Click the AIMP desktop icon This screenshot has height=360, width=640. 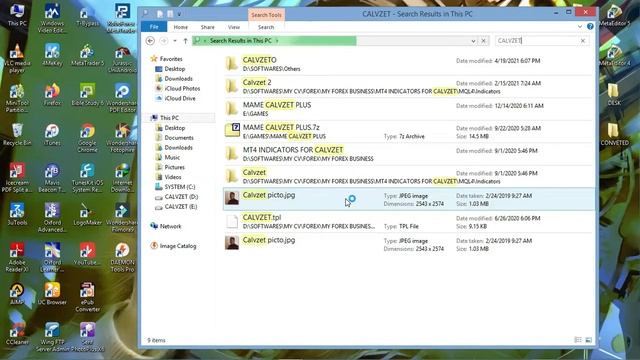17,294
